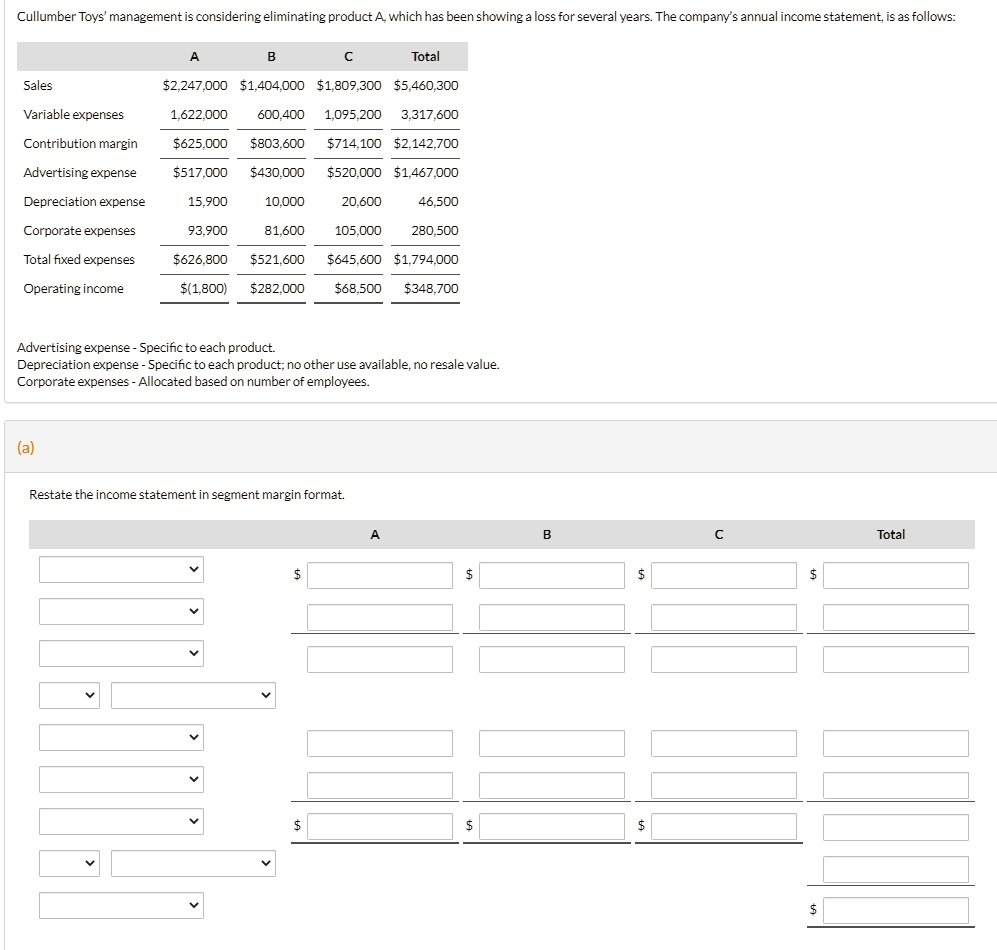The height and width of the screenshot is (950, 997).
Task: Open the third row label dropdown
Action: tap(121, 653)
